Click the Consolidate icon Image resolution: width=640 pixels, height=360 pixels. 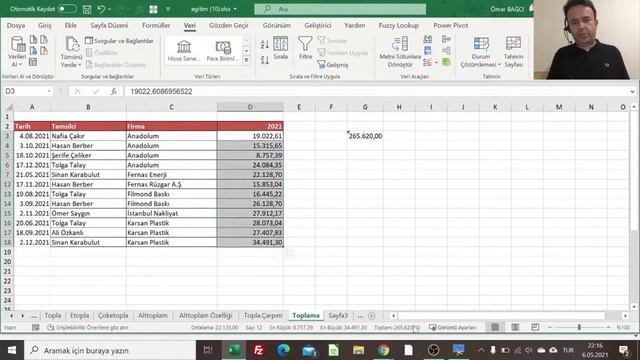click(x=446, y=39)
